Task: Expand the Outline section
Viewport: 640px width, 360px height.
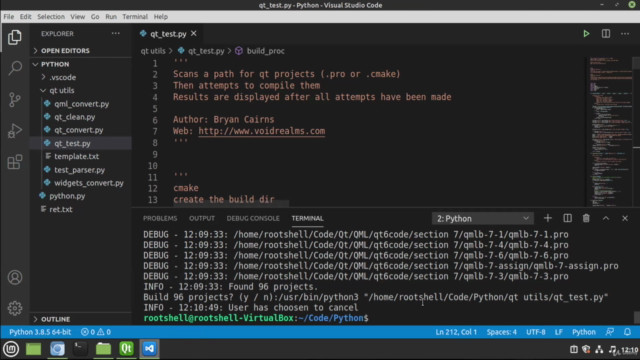Action: 56,319
